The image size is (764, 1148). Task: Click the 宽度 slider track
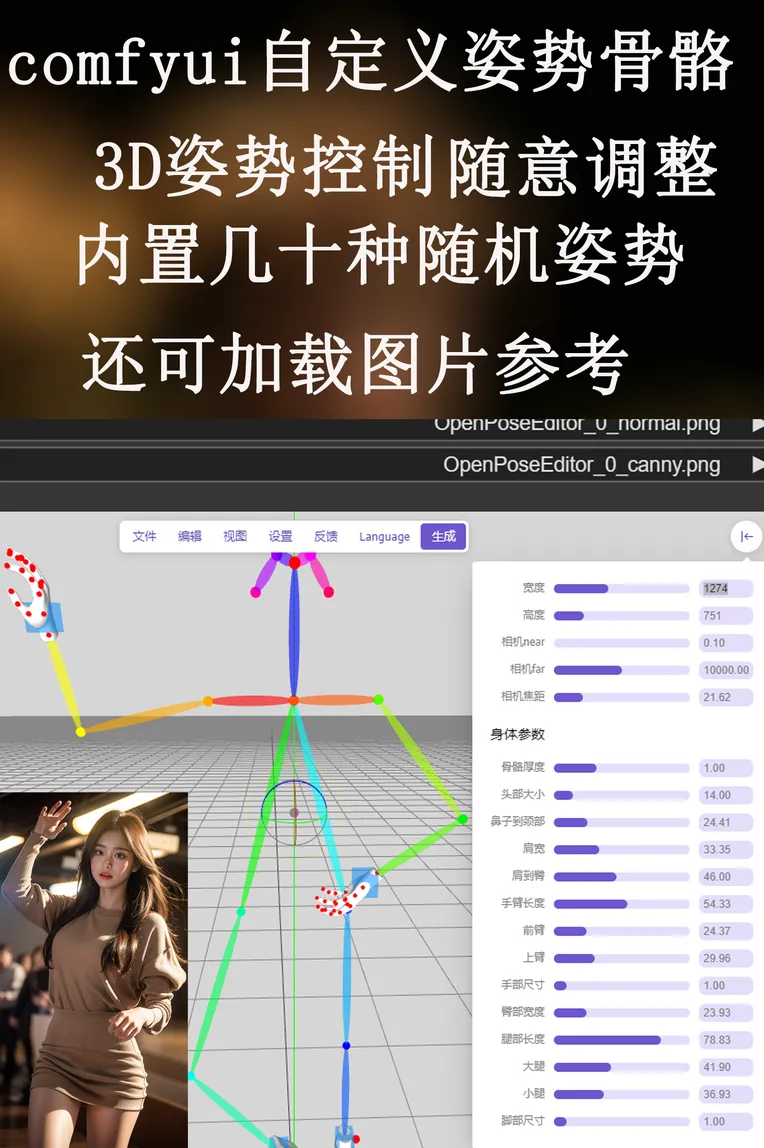click(621, 589)
